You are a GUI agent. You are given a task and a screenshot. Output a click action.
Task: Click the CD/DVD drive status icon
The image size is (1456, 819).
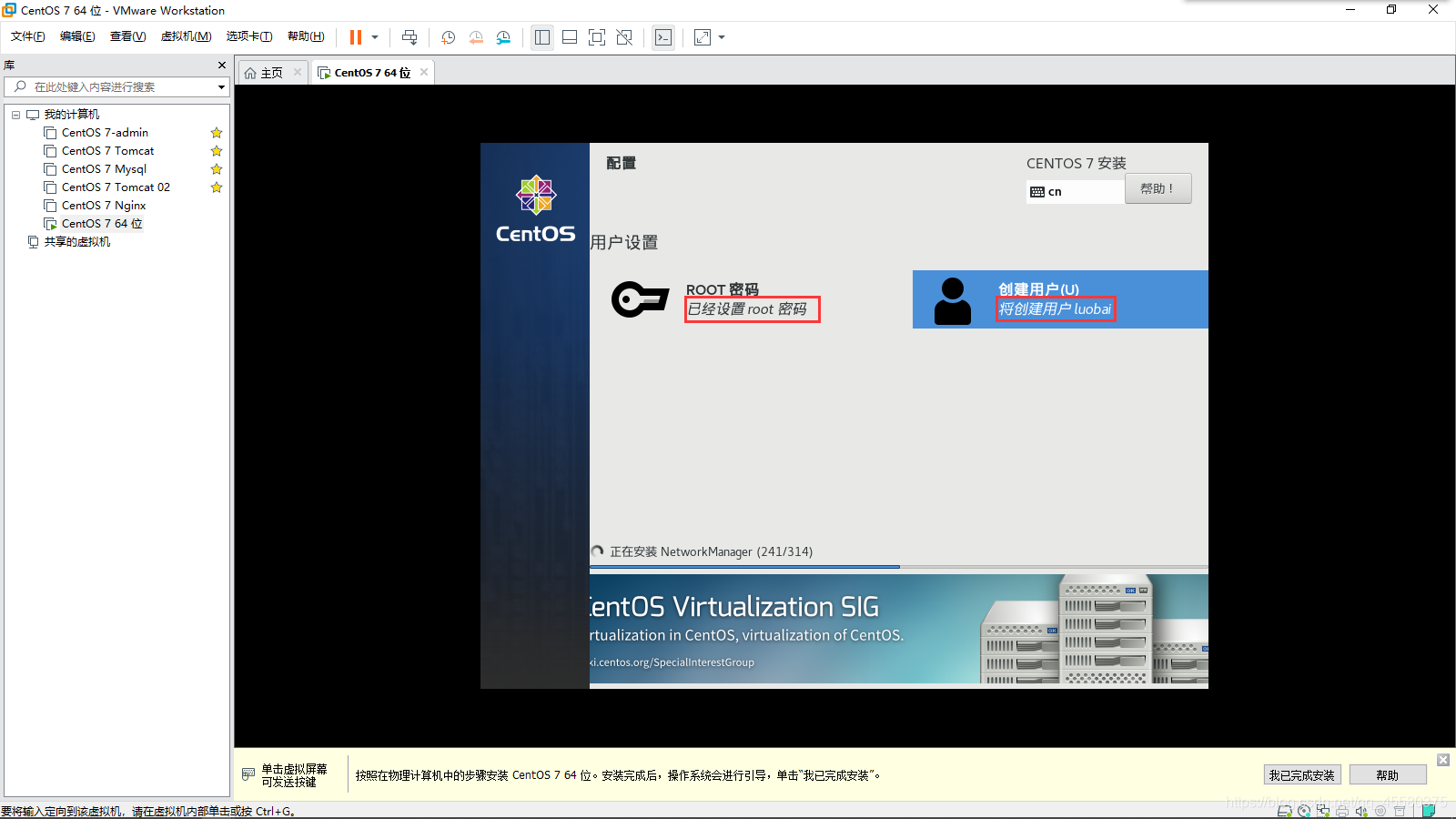pyautogui.click(x=1304, y=811)
